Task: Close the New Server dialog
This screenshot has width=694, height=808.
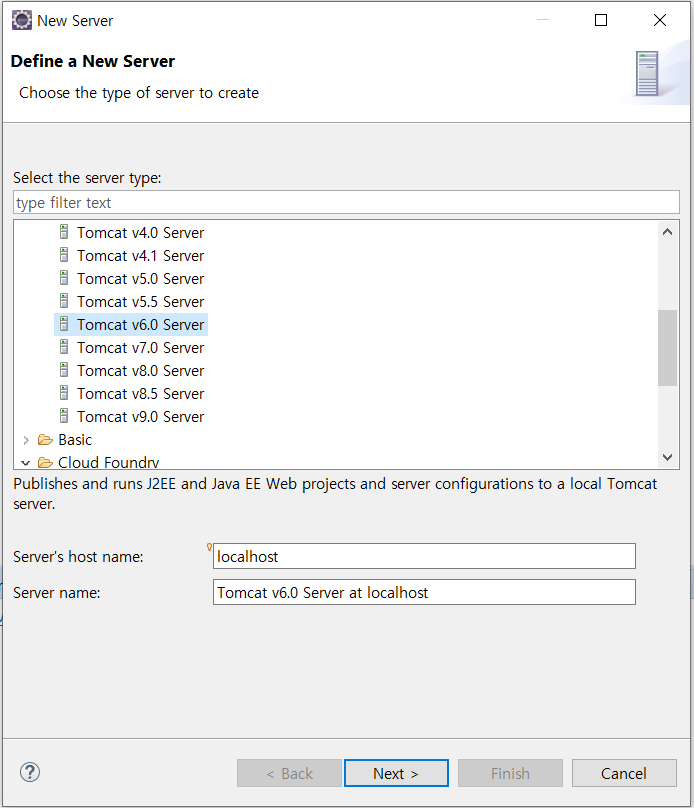Action: click(x=660, y=20)
